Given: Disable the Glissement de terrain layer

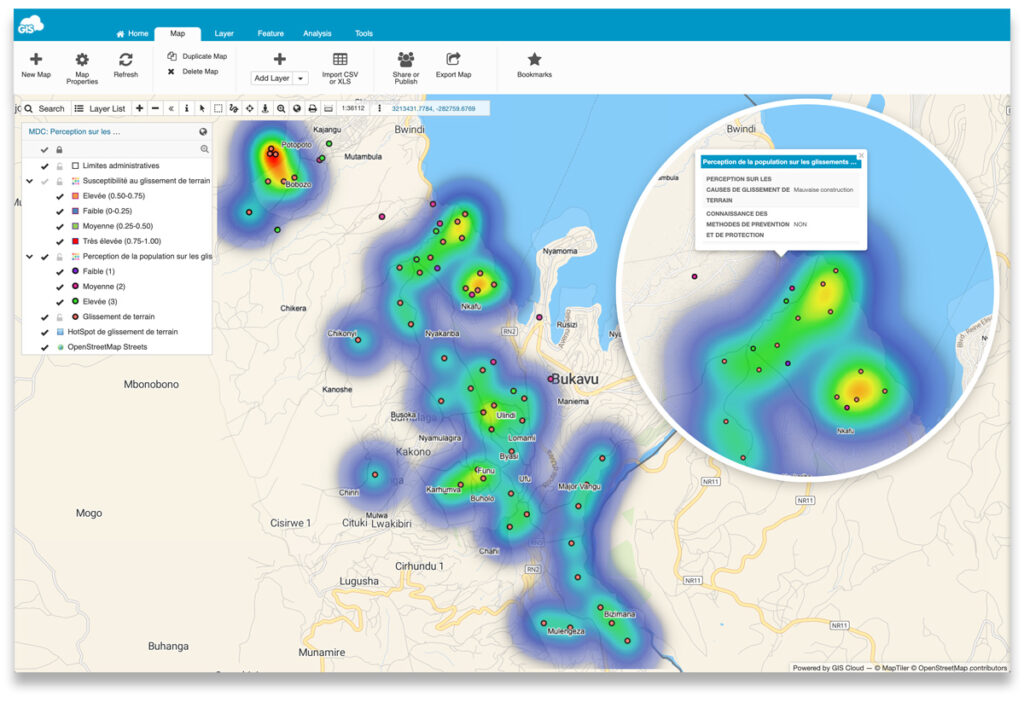Looking at the screenshot, I should point(43,317).
